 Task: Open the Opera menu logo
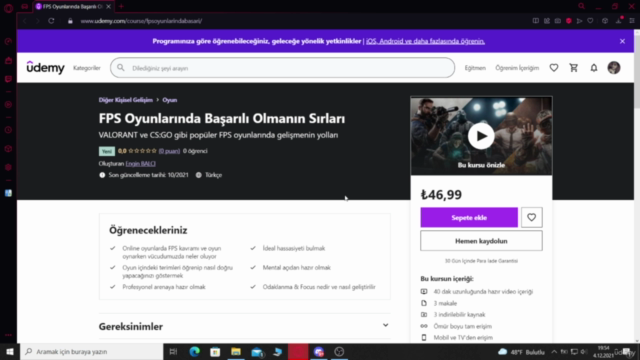(8, 8)
